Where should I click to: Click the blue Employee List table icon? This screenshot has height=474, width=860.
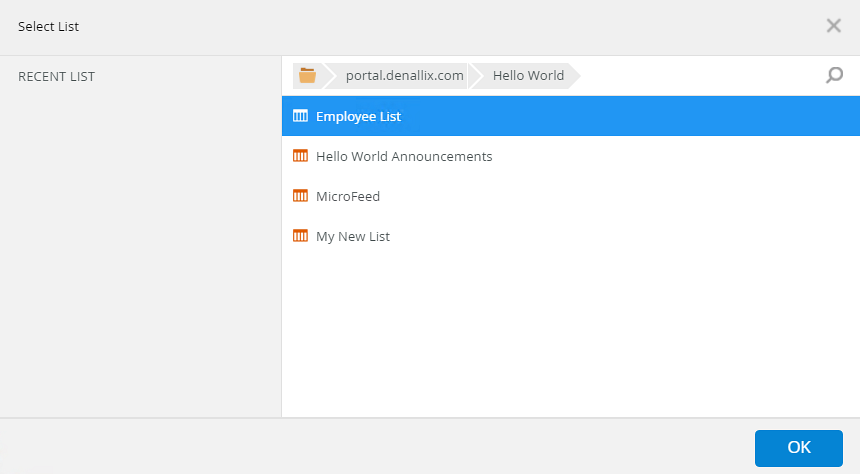[300, 116]
